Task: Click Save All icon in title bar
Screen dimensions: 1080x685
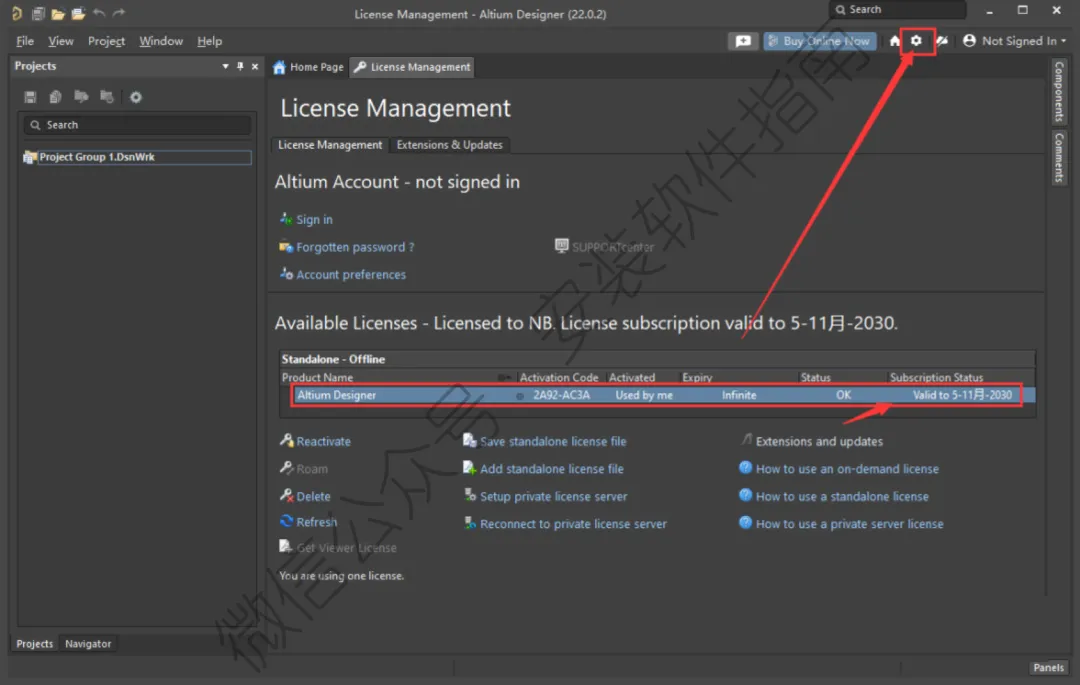Action: [x=38, y=13]
